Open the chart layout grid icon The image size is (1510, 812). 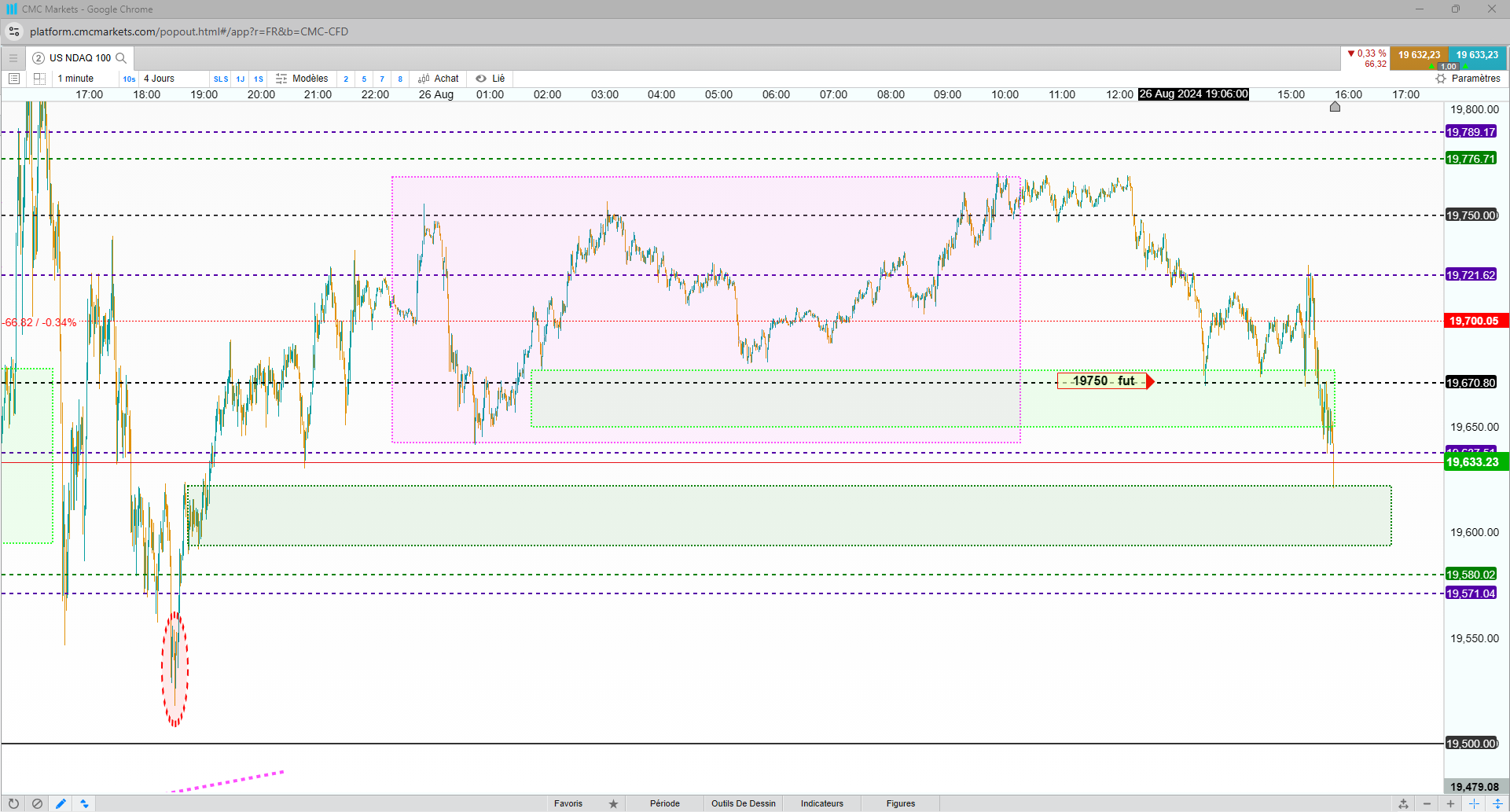pos(39,79)
